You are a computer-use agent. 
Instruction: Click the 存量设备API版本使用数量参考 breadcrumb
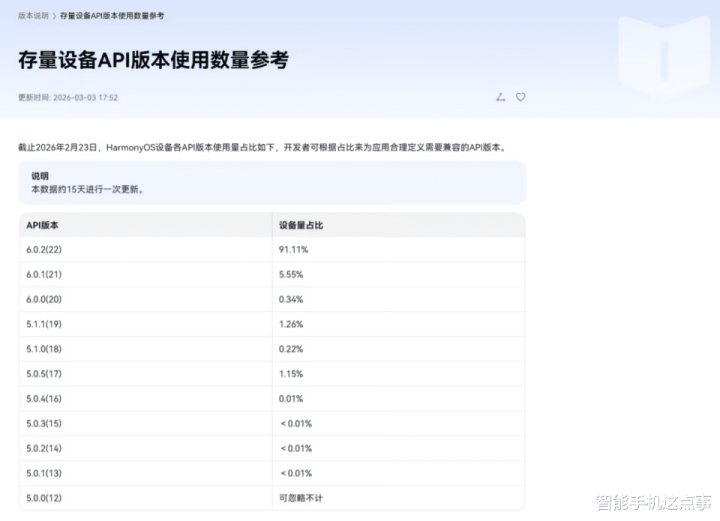[x=112, y=16]
